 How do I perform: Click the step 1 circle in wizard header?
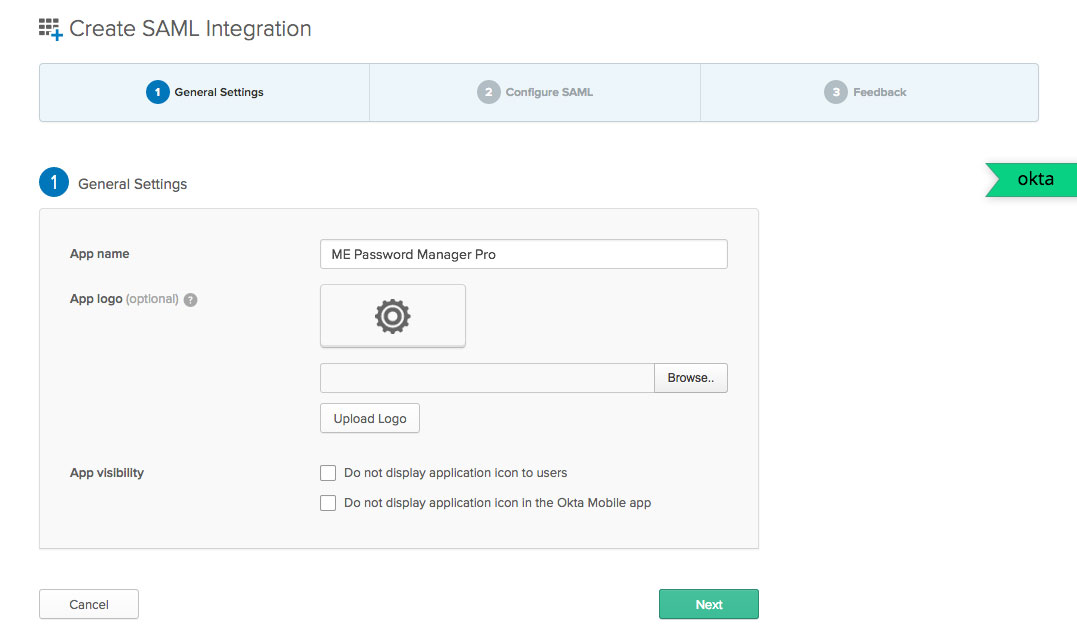point(157,92)
